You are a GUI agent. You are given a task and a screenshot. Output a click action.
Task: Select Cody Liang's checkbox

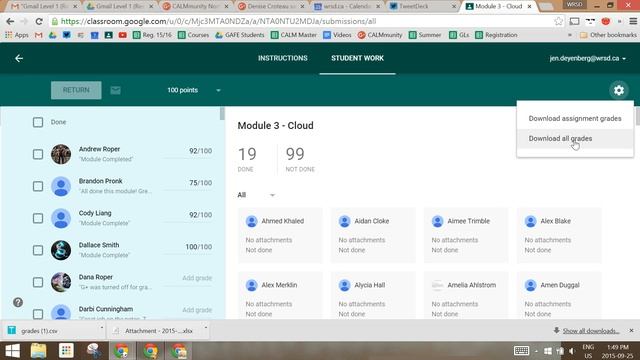38,218
